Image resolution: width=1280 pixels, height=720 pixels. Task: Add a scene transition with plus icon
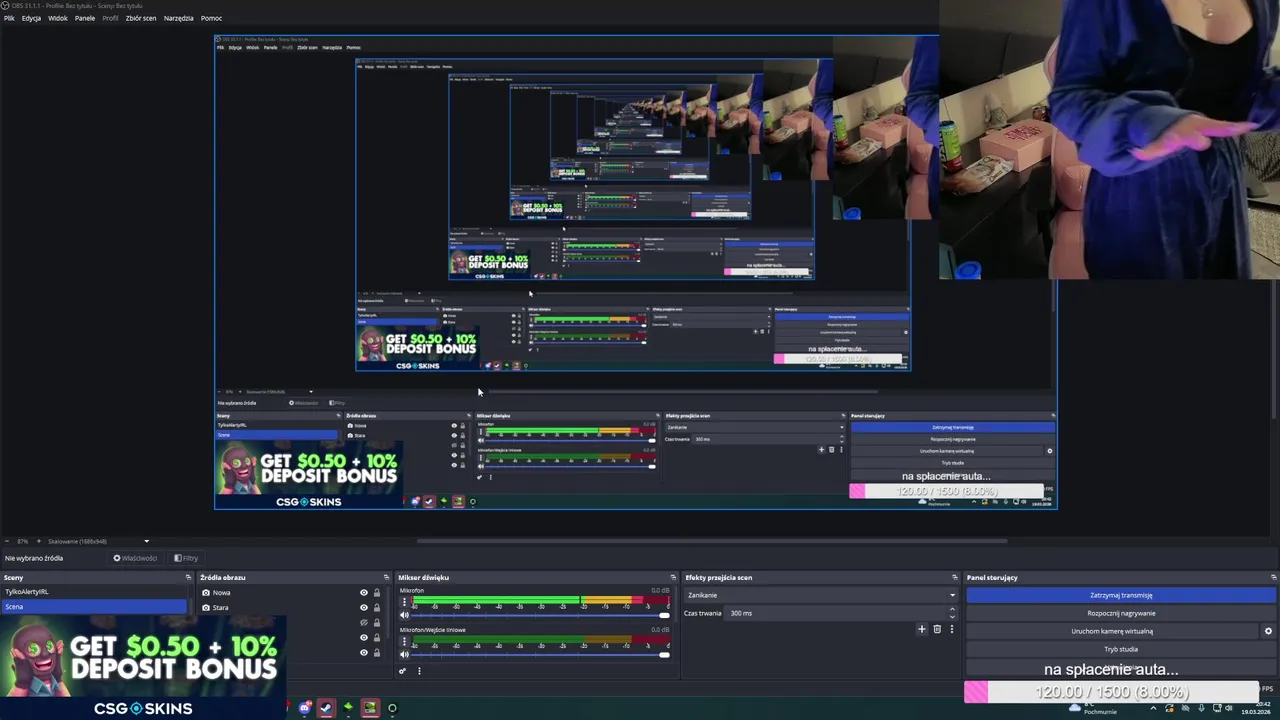(922, 629)
